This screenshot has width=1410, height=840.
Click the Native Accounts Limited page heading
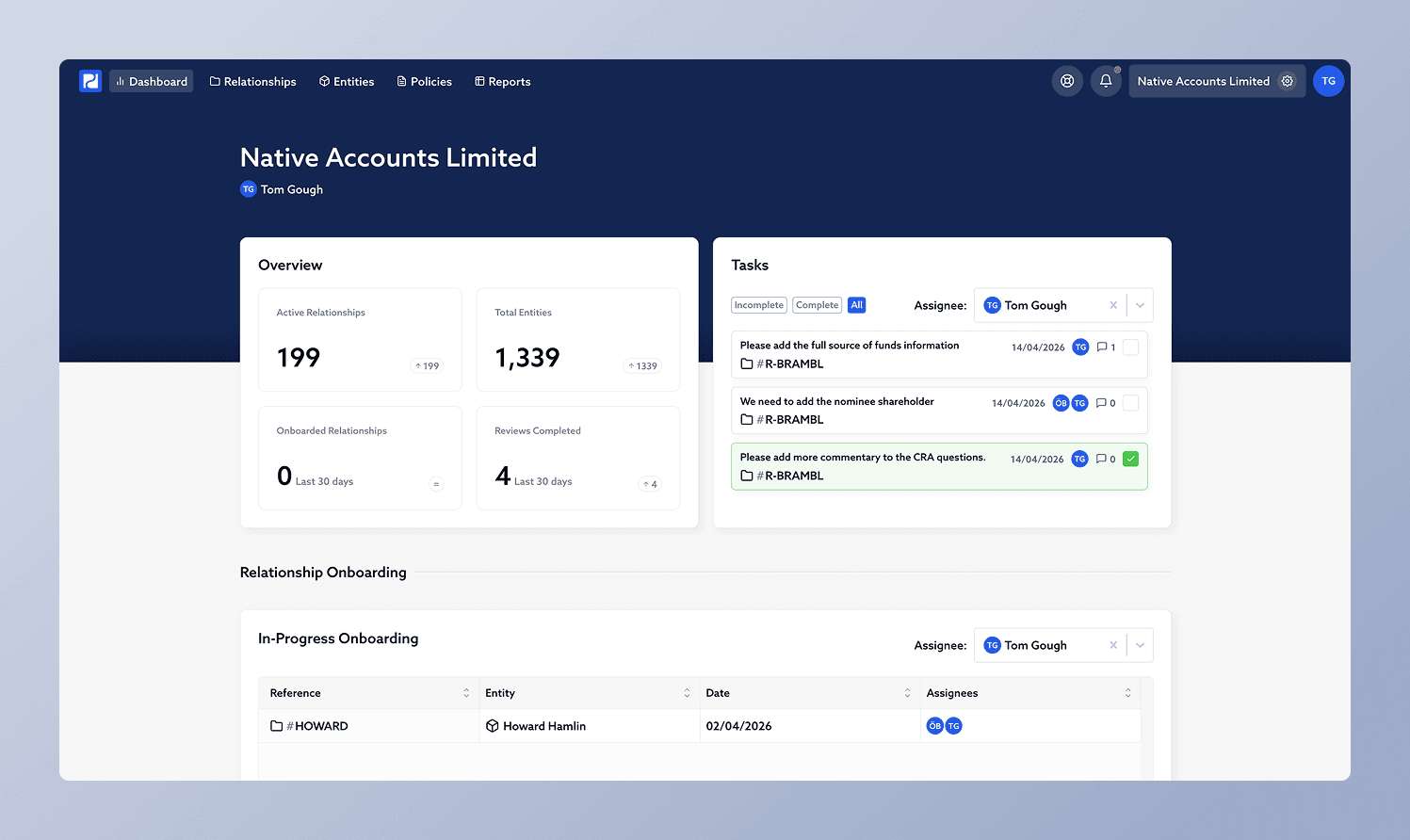[x=388, y=157]
